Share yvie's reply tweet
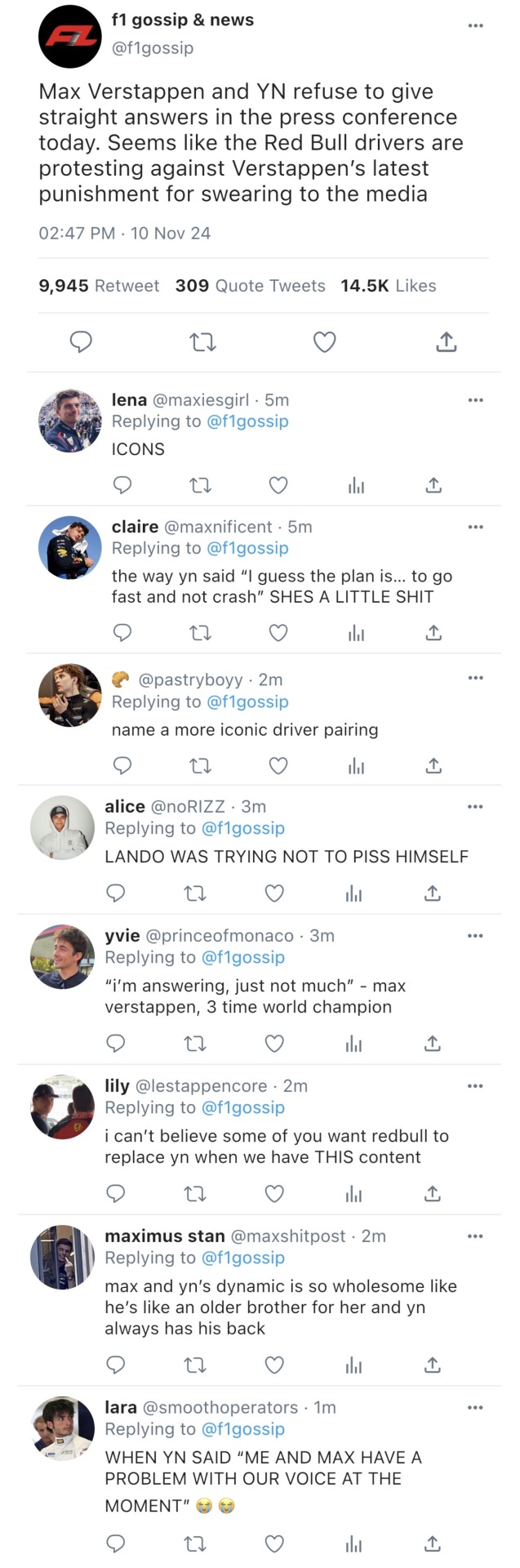The width and height of the screenshot is (520, 1568). (x=433, y=1043)
